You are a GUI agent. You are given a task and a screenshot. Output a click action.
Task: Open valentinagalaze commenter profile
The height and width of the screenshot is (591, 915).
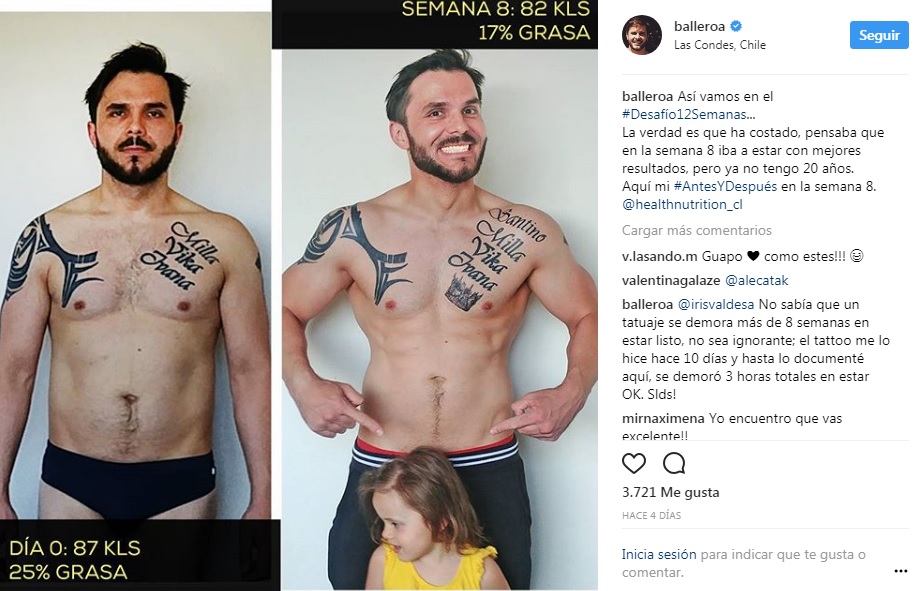pyautogui.click(x=671, y=281)
